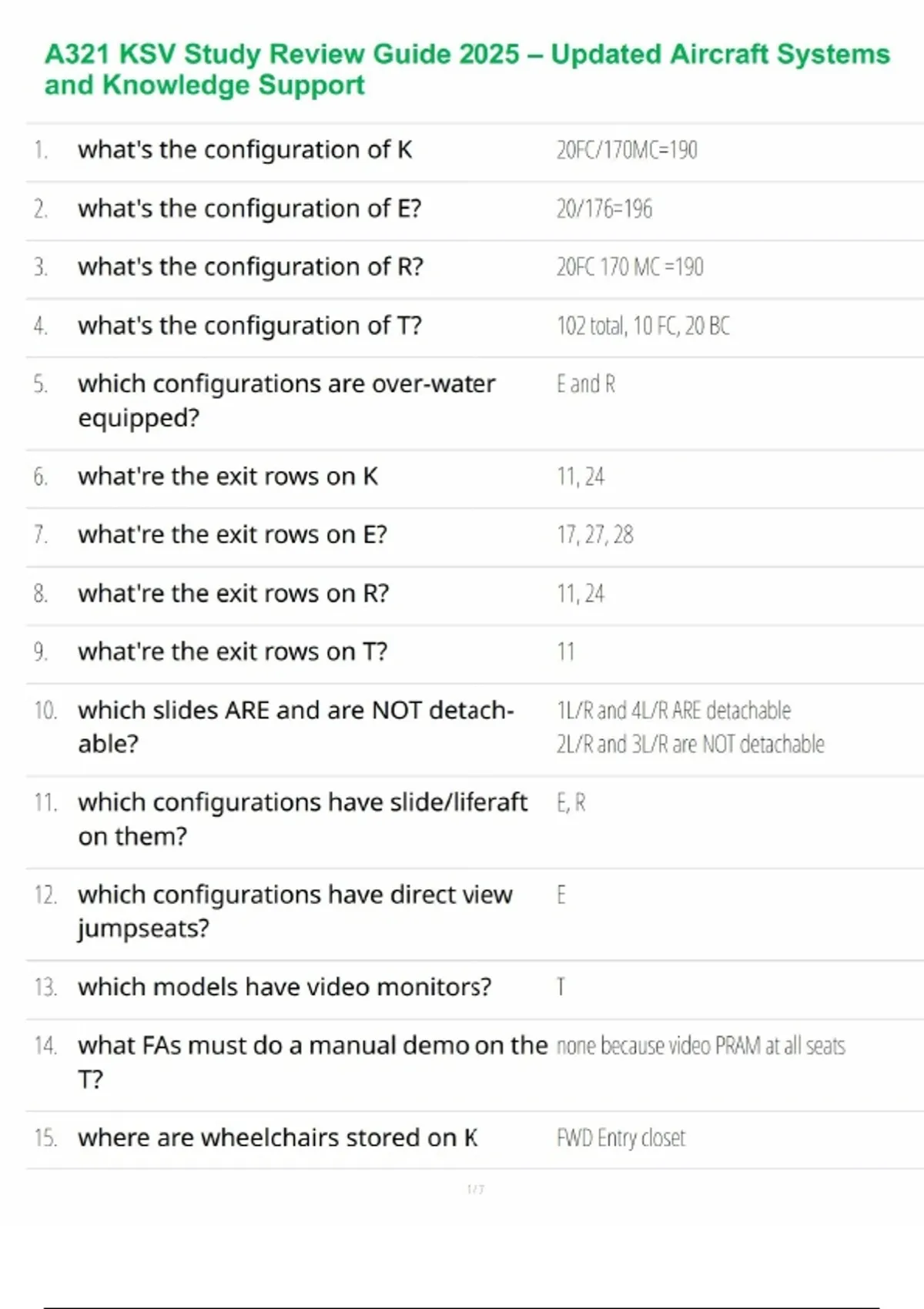Select question 4 about configuration of T
This screenshot has width=924, height=1309.
click(x=249, y=326)
